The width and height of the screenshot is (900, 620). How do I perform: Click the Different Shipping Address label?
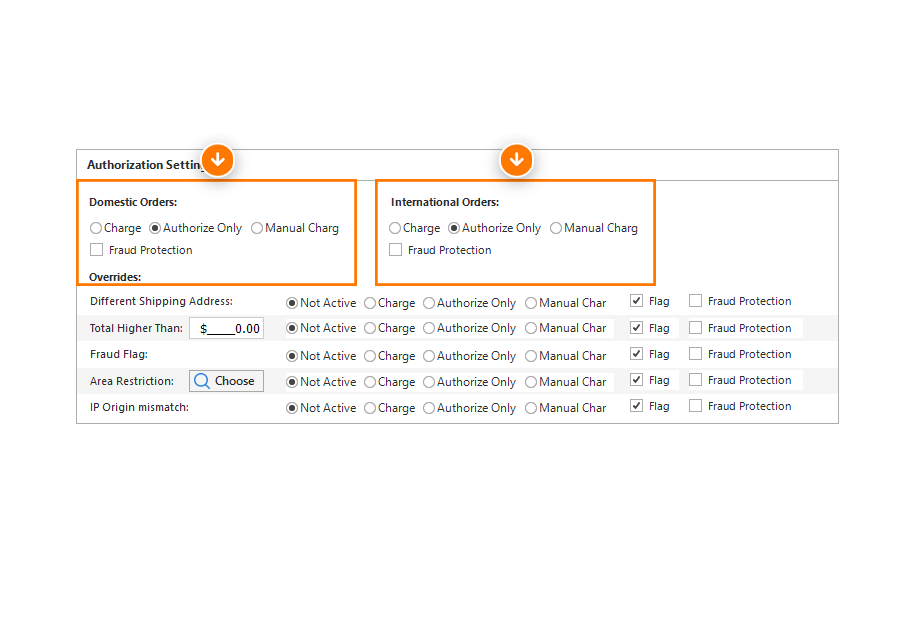pyautogui.click(x=161, y=301)
